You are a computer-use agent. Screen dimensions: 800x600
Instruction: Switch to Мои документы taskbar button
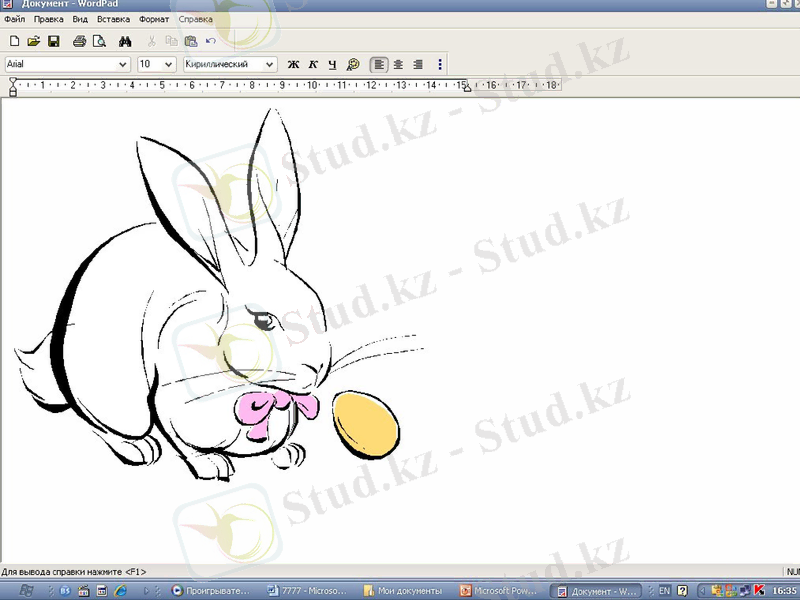tap(404, 591)
